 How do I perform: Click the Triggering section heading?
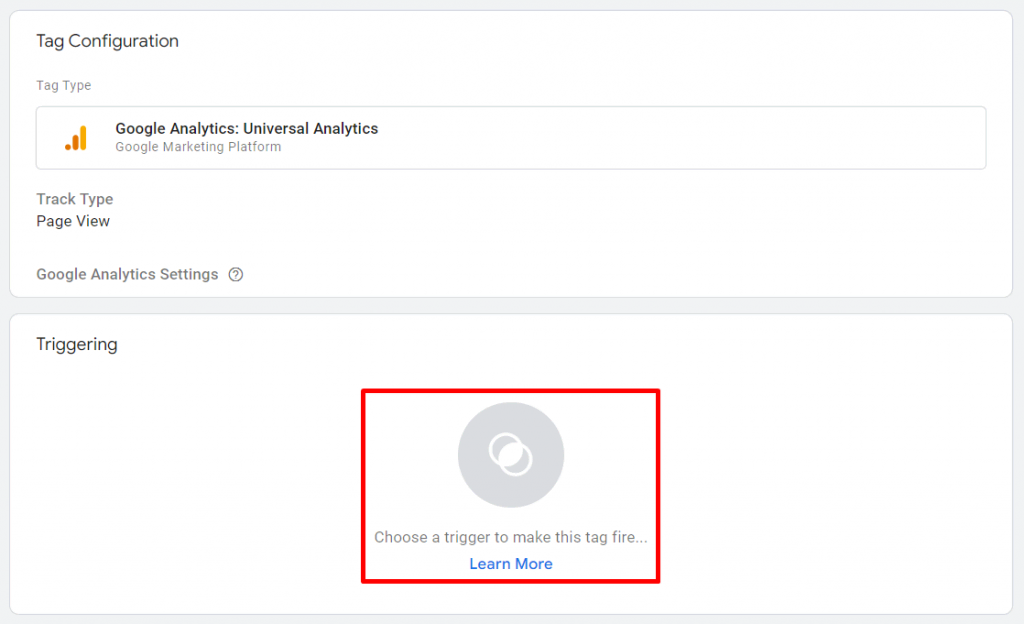click(x=77, y=344)
